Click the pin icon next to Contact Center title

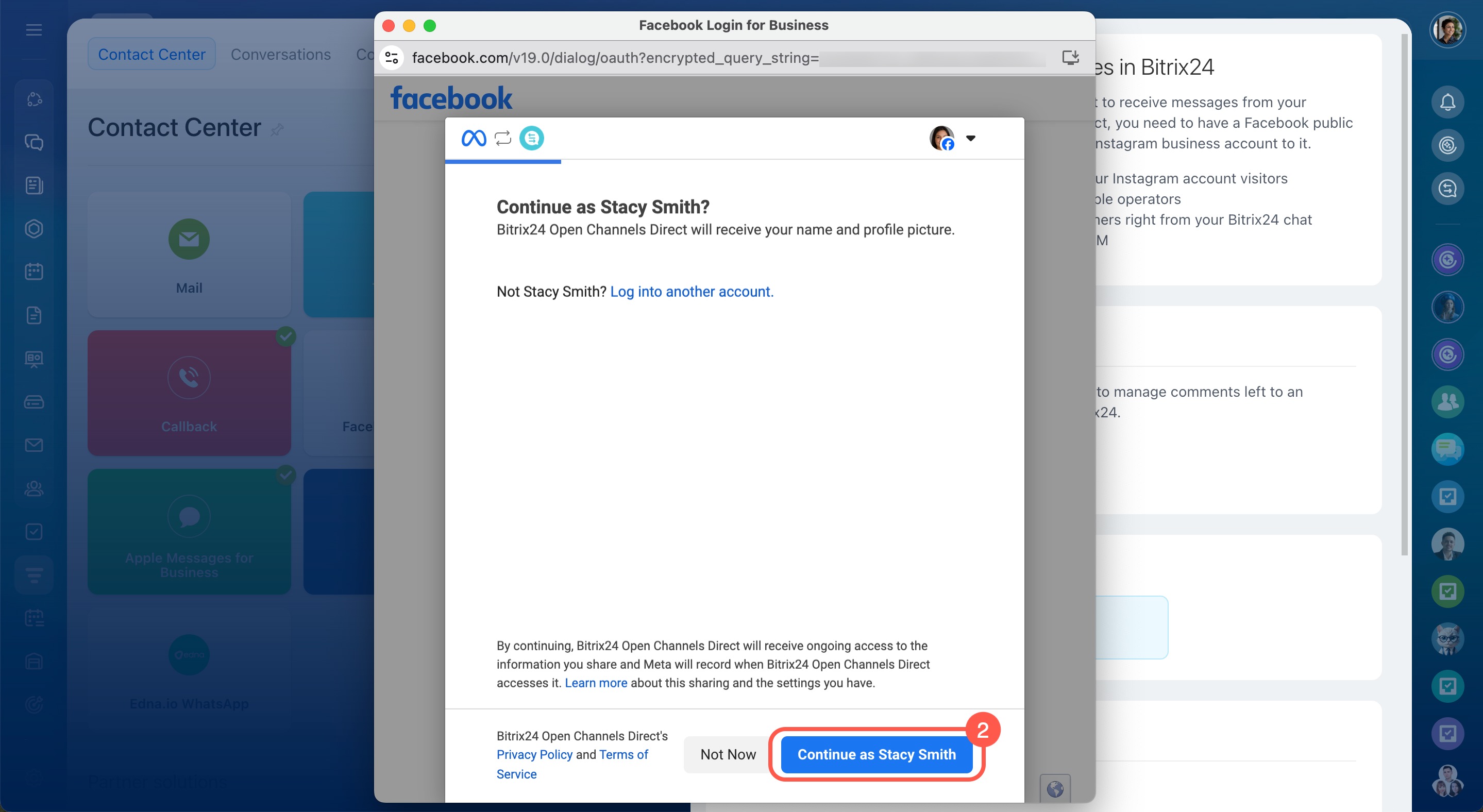click(x=277, y=129)
